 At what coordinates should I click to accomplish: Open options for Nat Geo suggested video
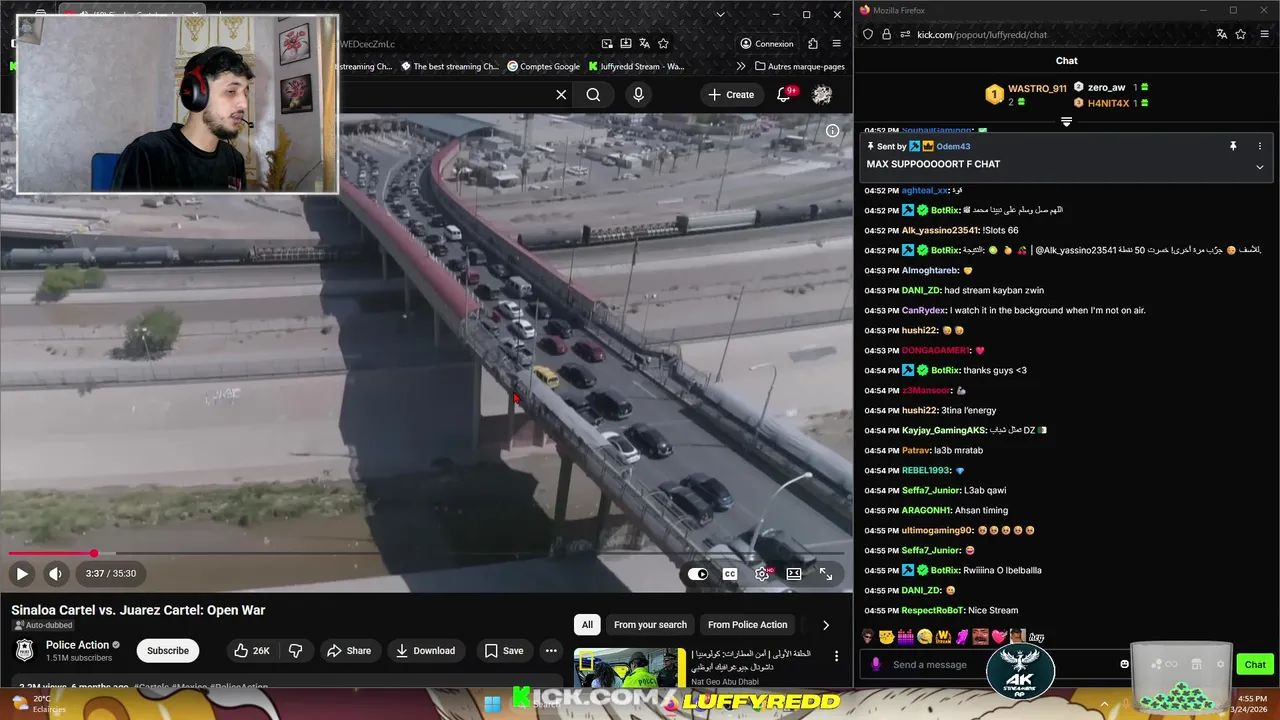click(837, 657)
